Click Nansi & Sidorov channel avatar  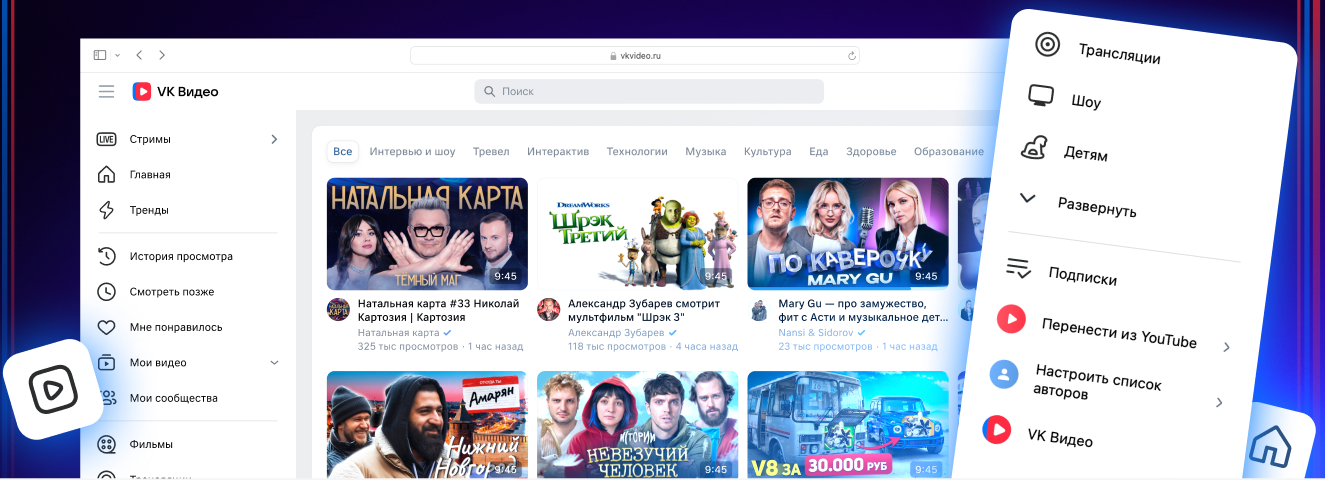click(759, 309)
